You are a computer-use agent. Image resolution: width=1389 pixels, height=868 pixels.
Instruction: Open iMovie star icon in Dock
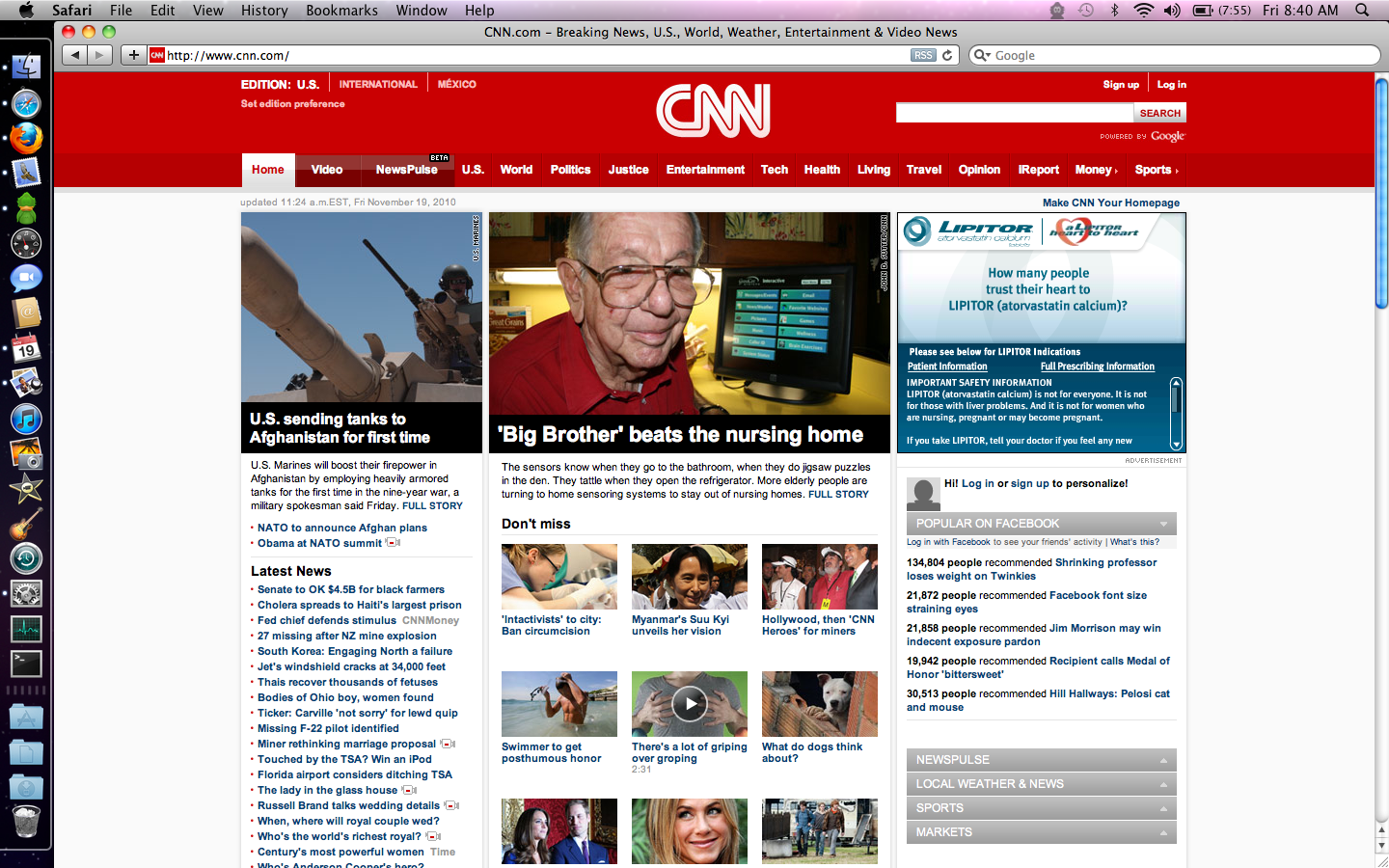pyautogui.click(x=26, y=488)
